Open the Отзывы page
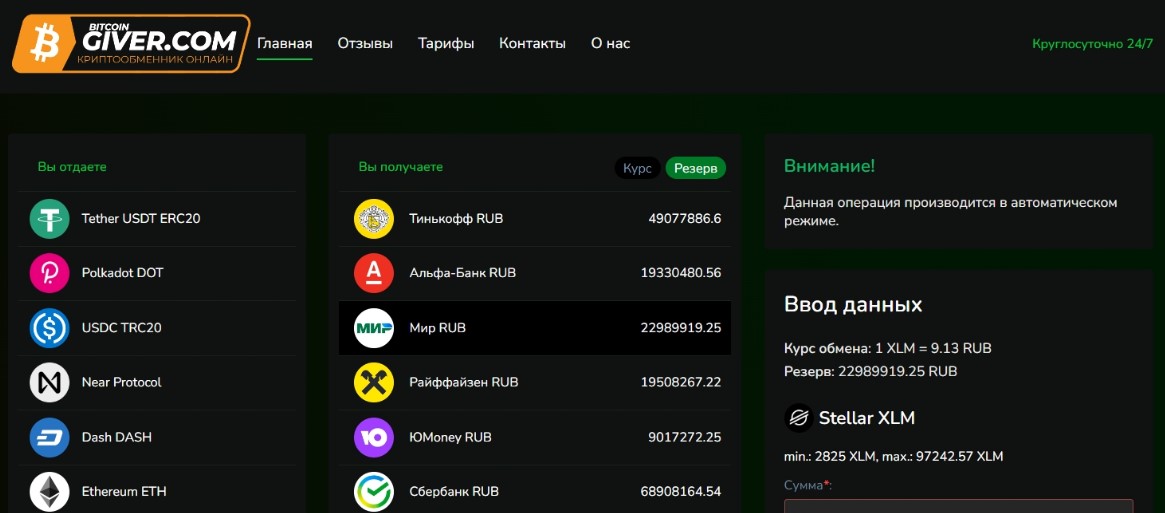Viewport: 1165px width, 513px height. coord(365,44)
